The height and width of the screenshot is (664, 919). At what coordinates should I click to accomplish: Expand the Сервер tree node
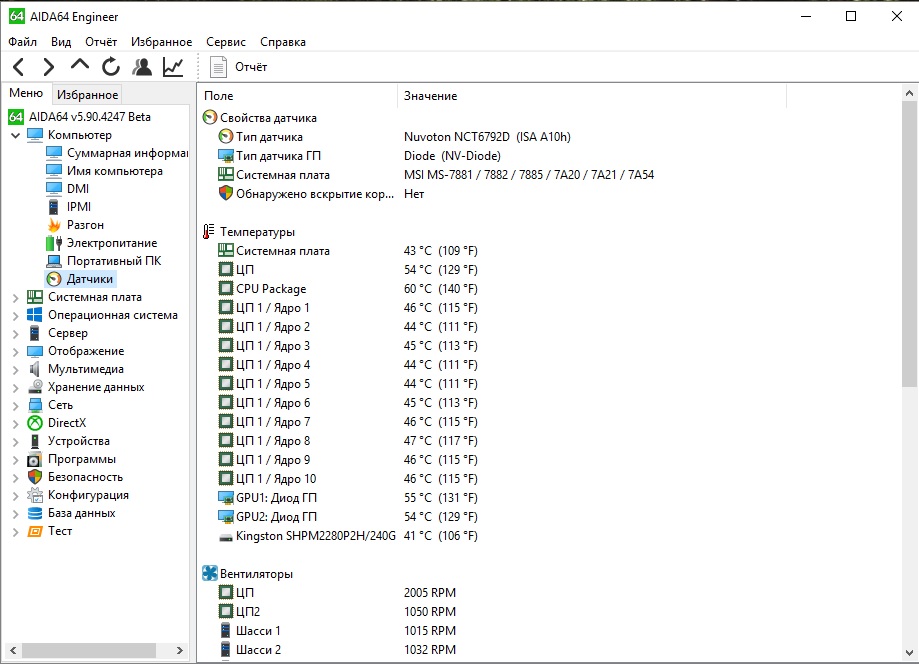pyautogui.click(x=15, y=333)
